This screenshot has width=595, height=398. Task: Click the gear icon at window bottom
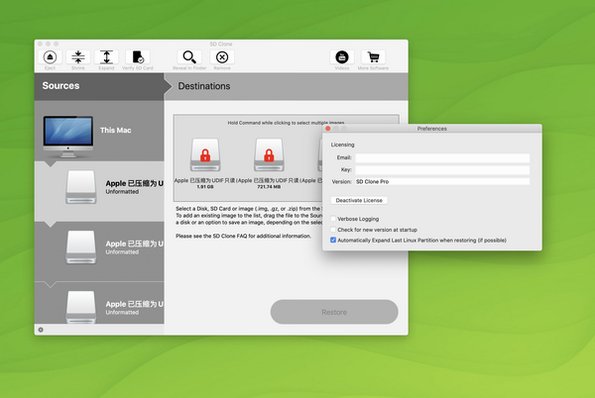pos(41,330)
